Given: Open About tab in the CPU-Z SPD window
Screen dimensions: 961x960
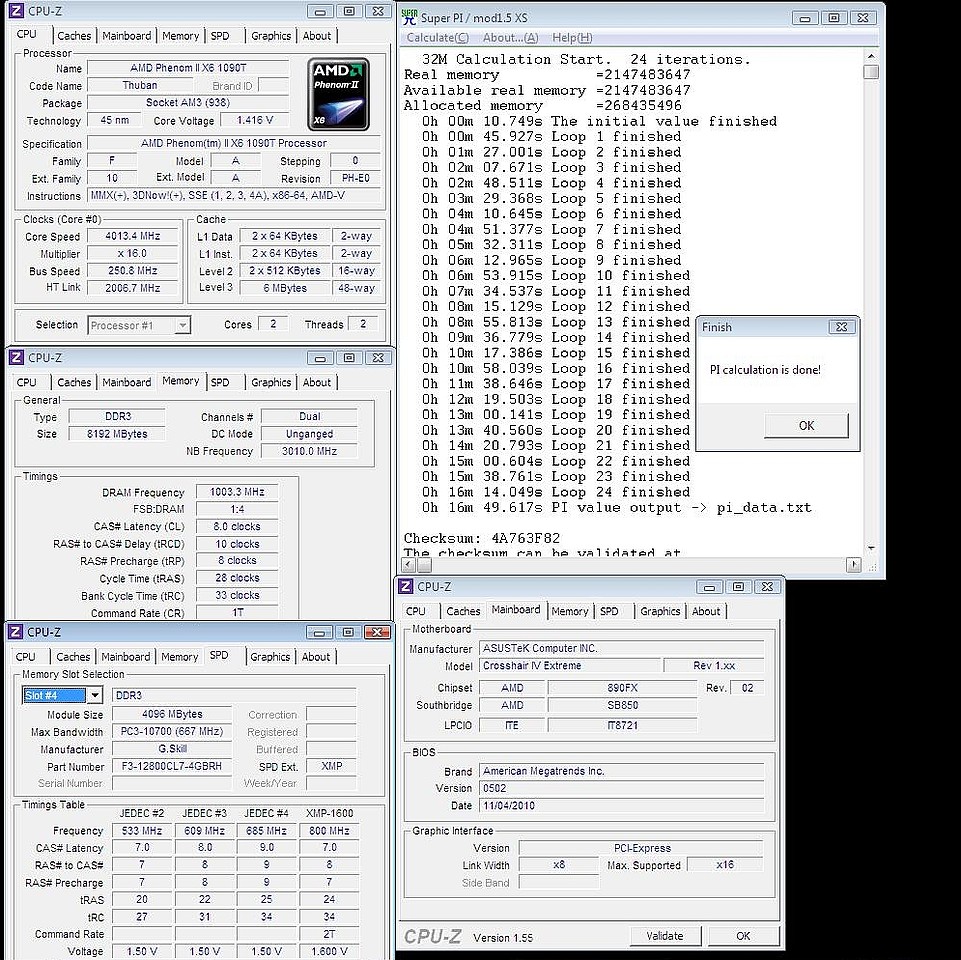Looking at the screenshot, I should click(316, 657).
